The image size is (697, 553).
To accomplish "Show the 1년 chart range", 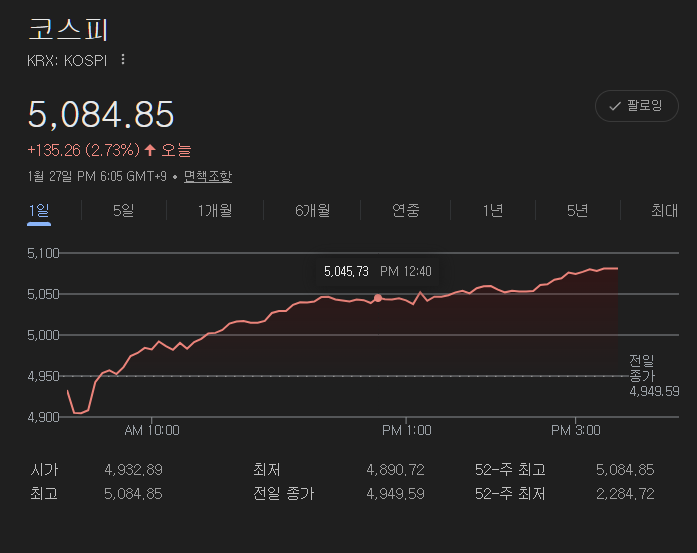I will click(493, 210).
